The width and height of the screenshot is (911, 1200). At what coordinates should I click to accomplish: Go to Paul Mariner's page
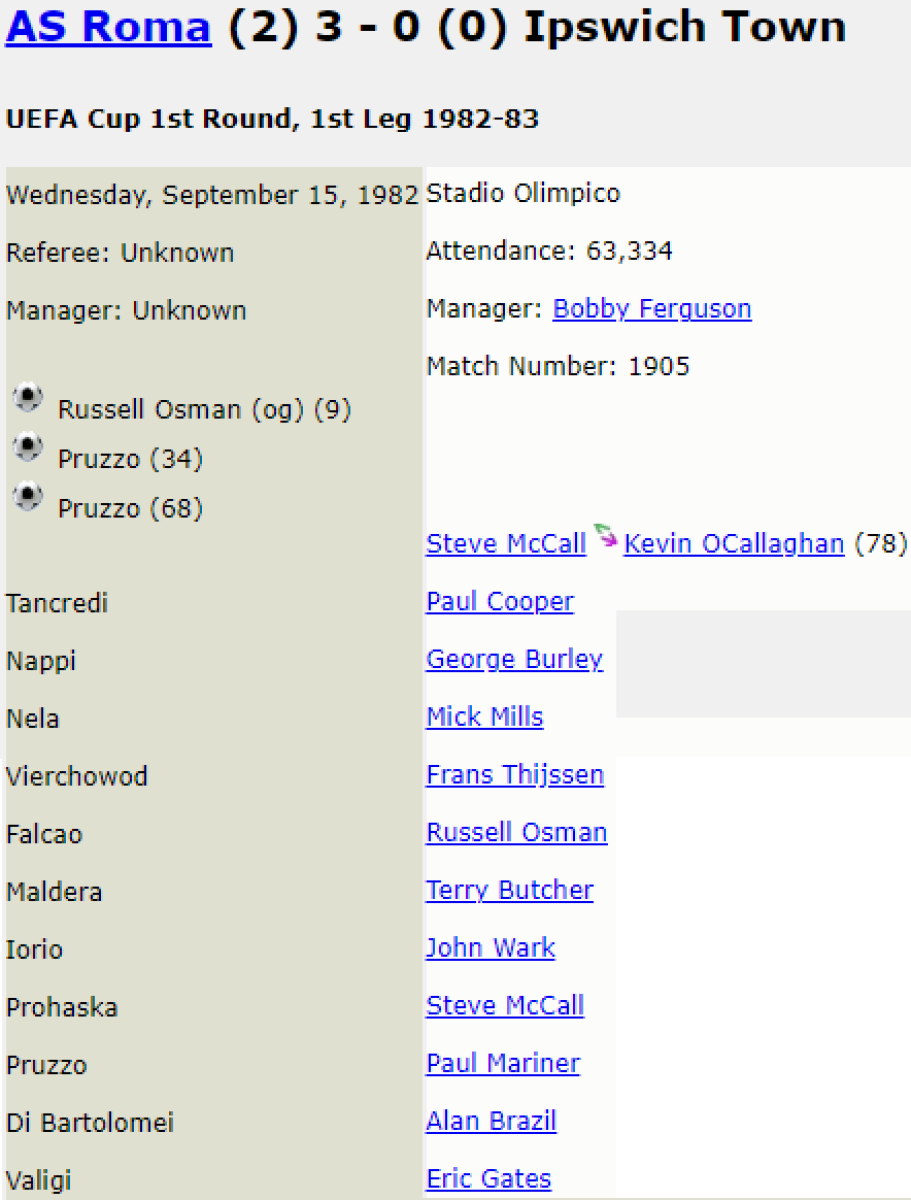tap(503, 1064)
